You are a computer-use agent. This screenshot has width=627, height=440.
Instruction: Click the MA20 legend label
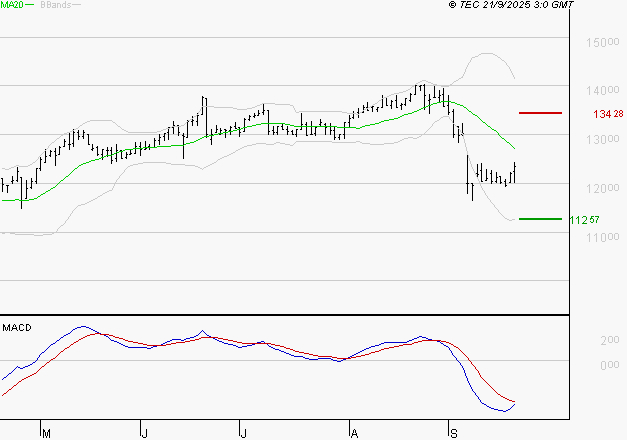pyautogui.click(x=12, y=6)
